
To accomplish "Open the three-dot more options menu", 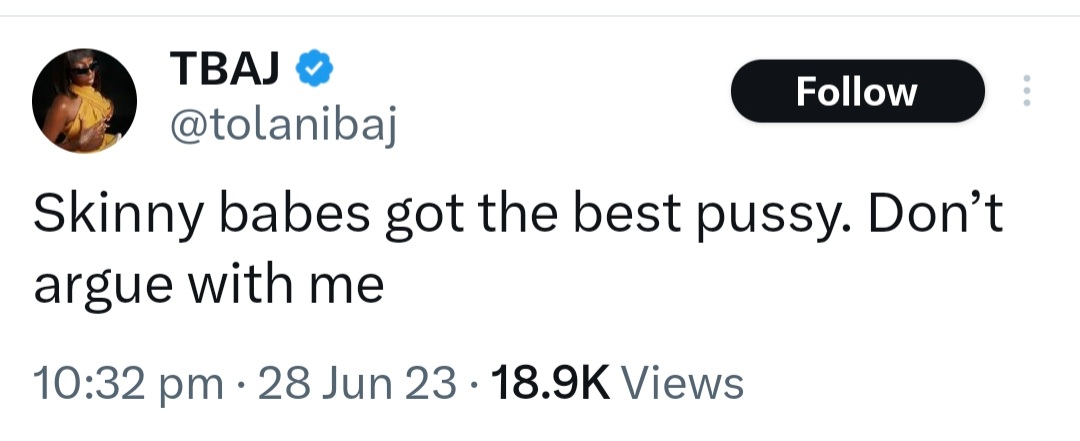I will [x=1024, y=91].
